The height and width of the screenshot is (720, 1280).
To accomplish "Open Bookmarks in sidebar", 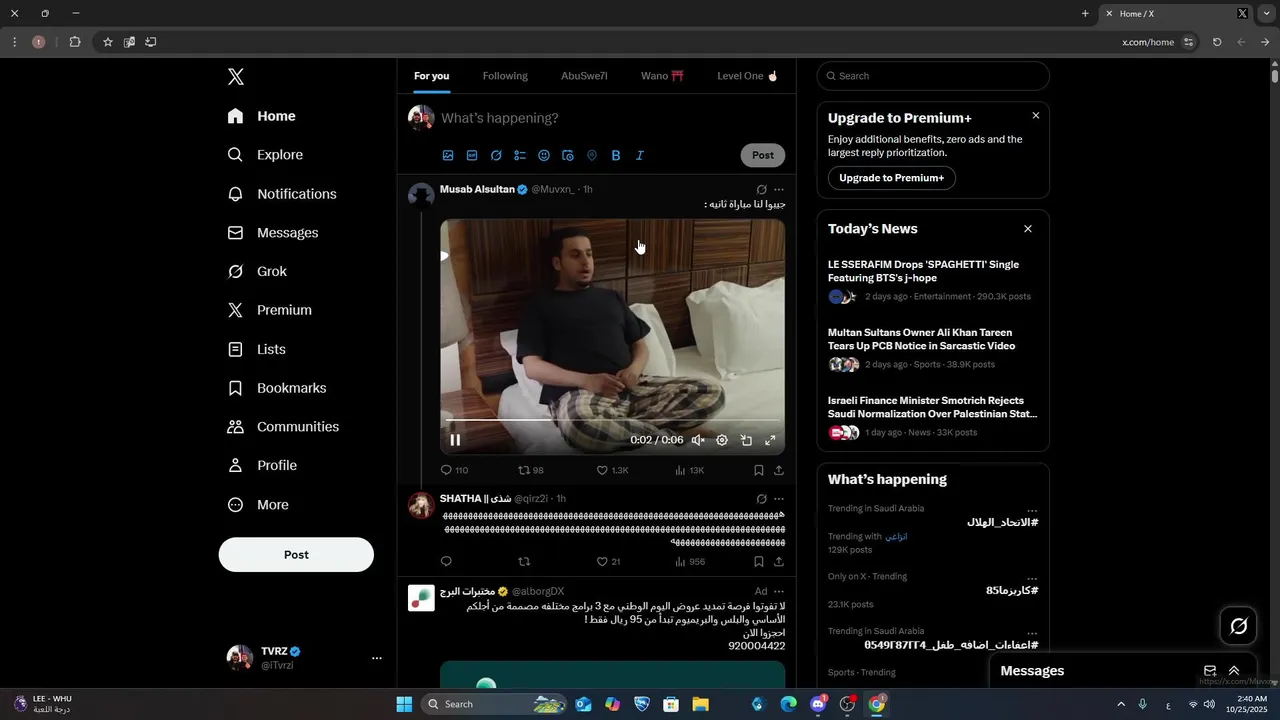I will 277,388.
